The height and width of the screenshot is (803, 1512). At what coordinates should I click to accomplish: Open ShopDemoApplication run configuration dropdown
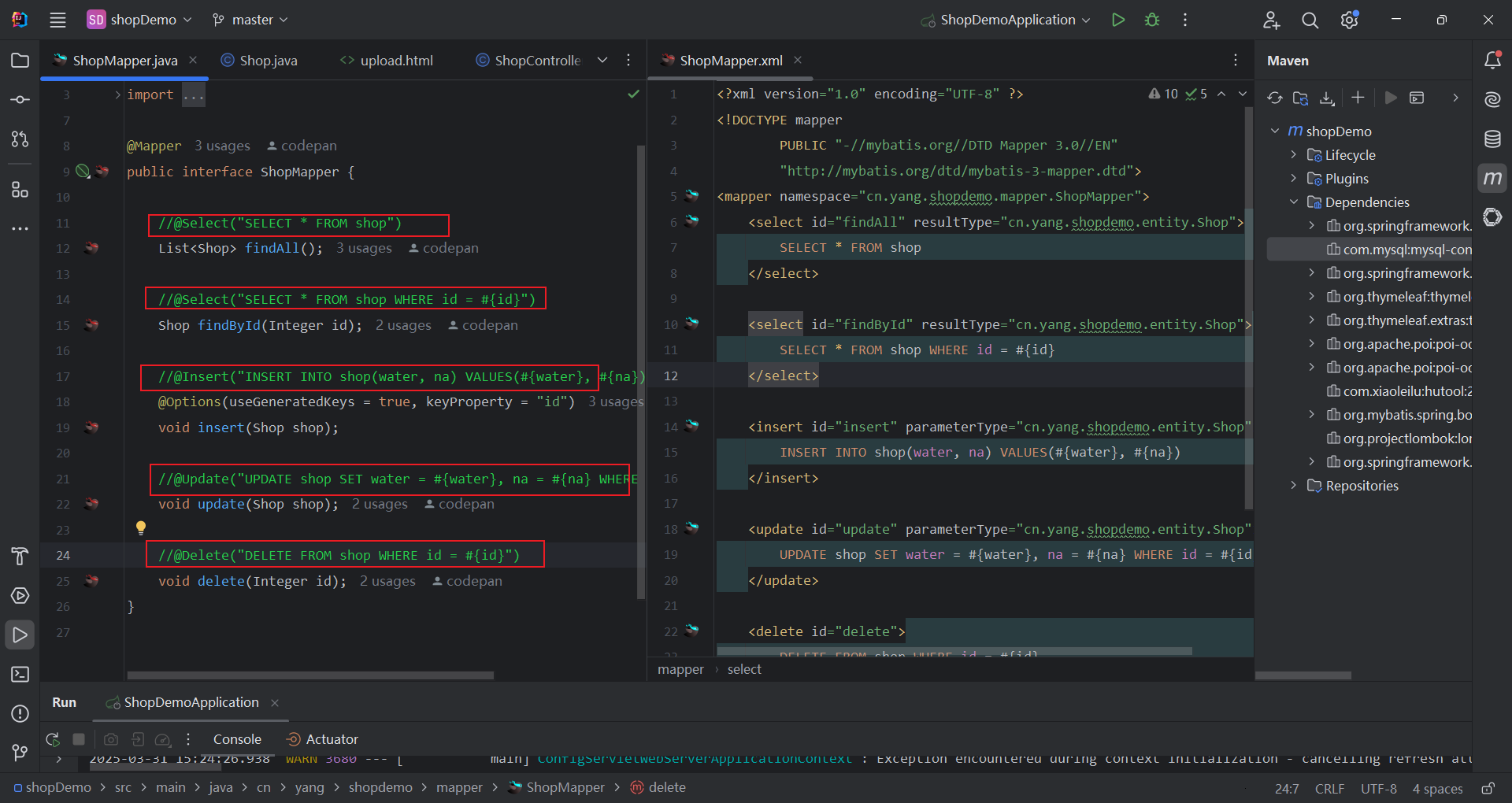tap(1006, 20)
